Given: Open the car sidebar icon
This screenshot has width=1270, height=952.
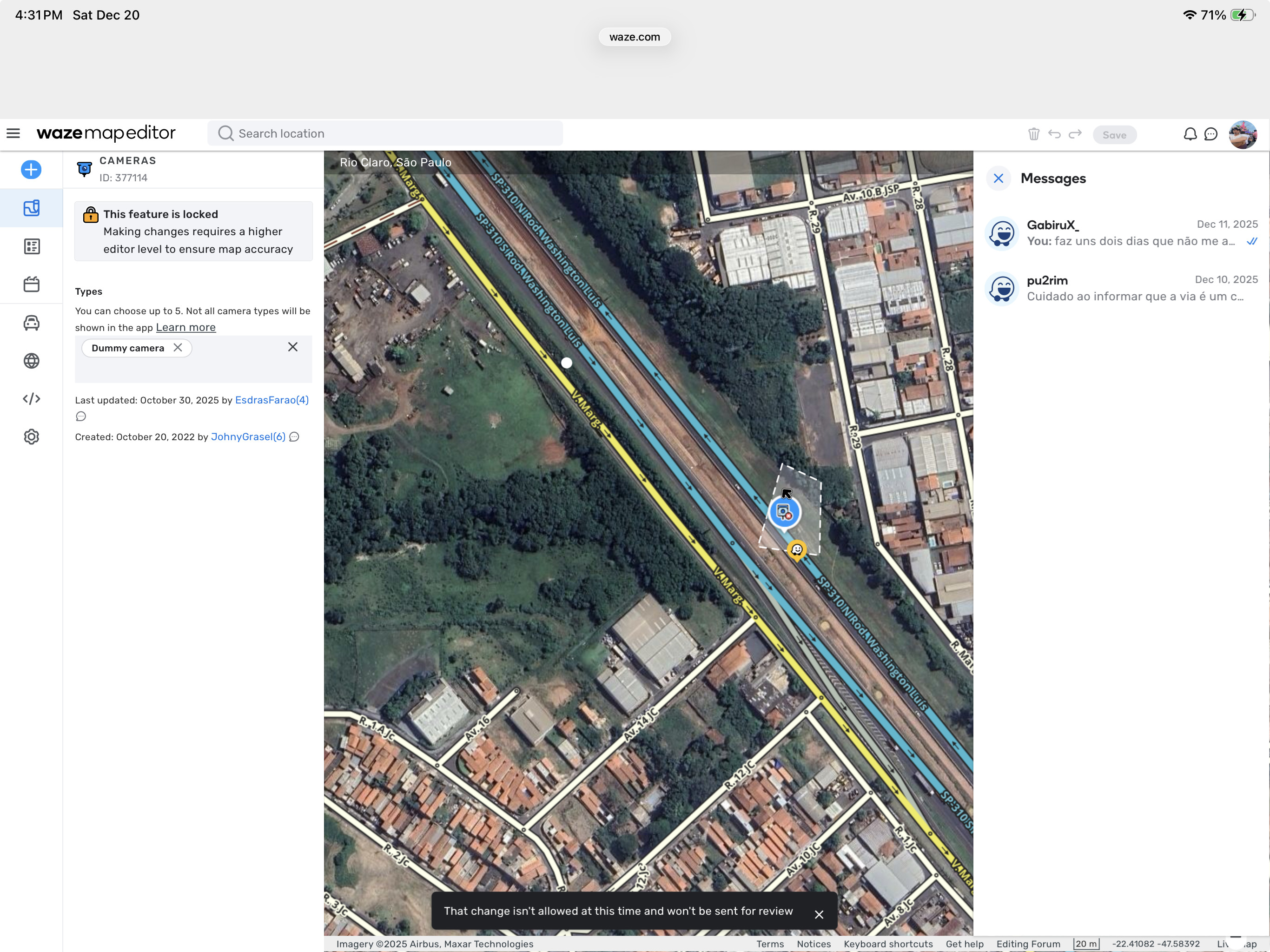Looking at the screenshot, I should pyautogui.click(x=31, y=323).
